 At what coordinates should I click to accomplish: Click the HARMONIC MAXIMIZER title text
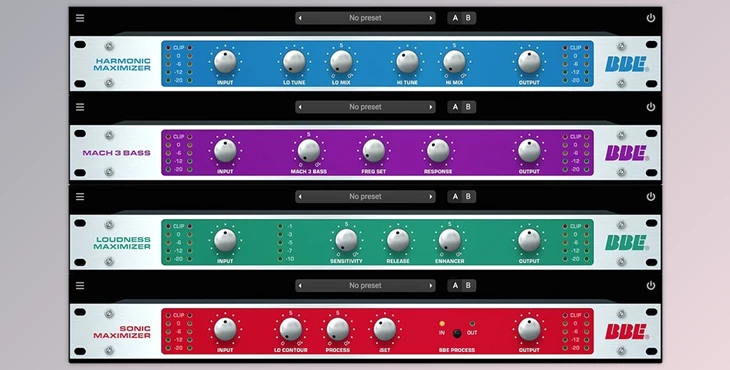click(122, 64)
